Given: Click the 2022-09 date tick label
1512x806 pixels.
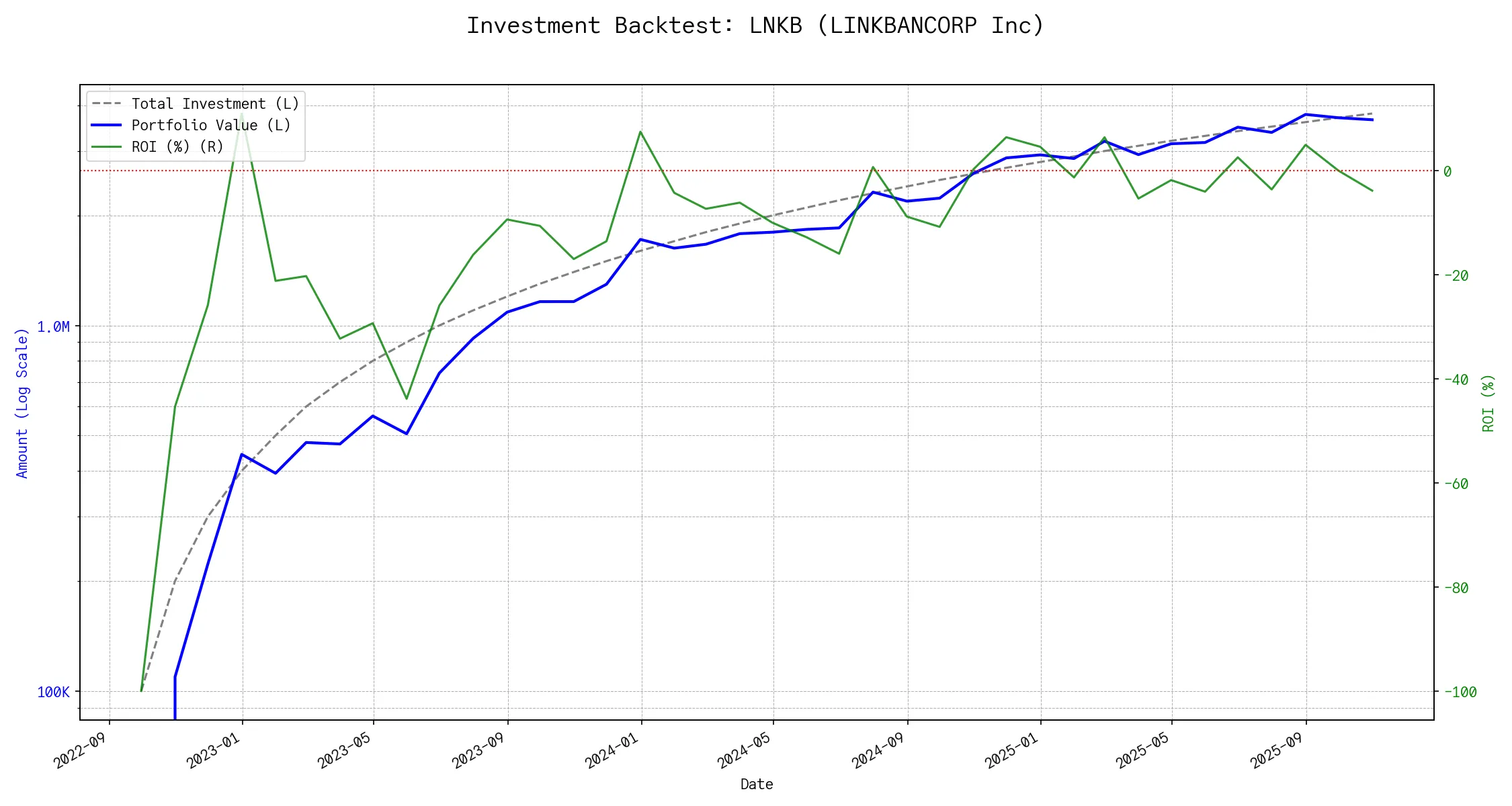Looking at the screenshot, I should [x=81, y=750].
